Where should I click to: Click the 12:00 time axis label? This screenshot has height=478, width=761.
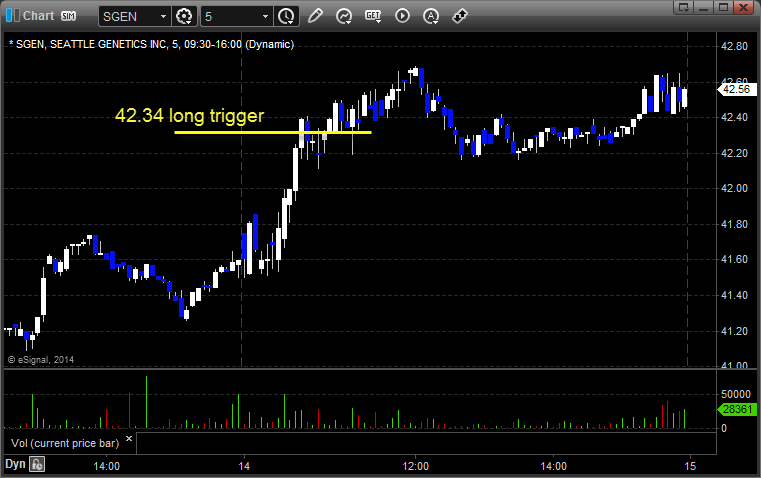415,466
